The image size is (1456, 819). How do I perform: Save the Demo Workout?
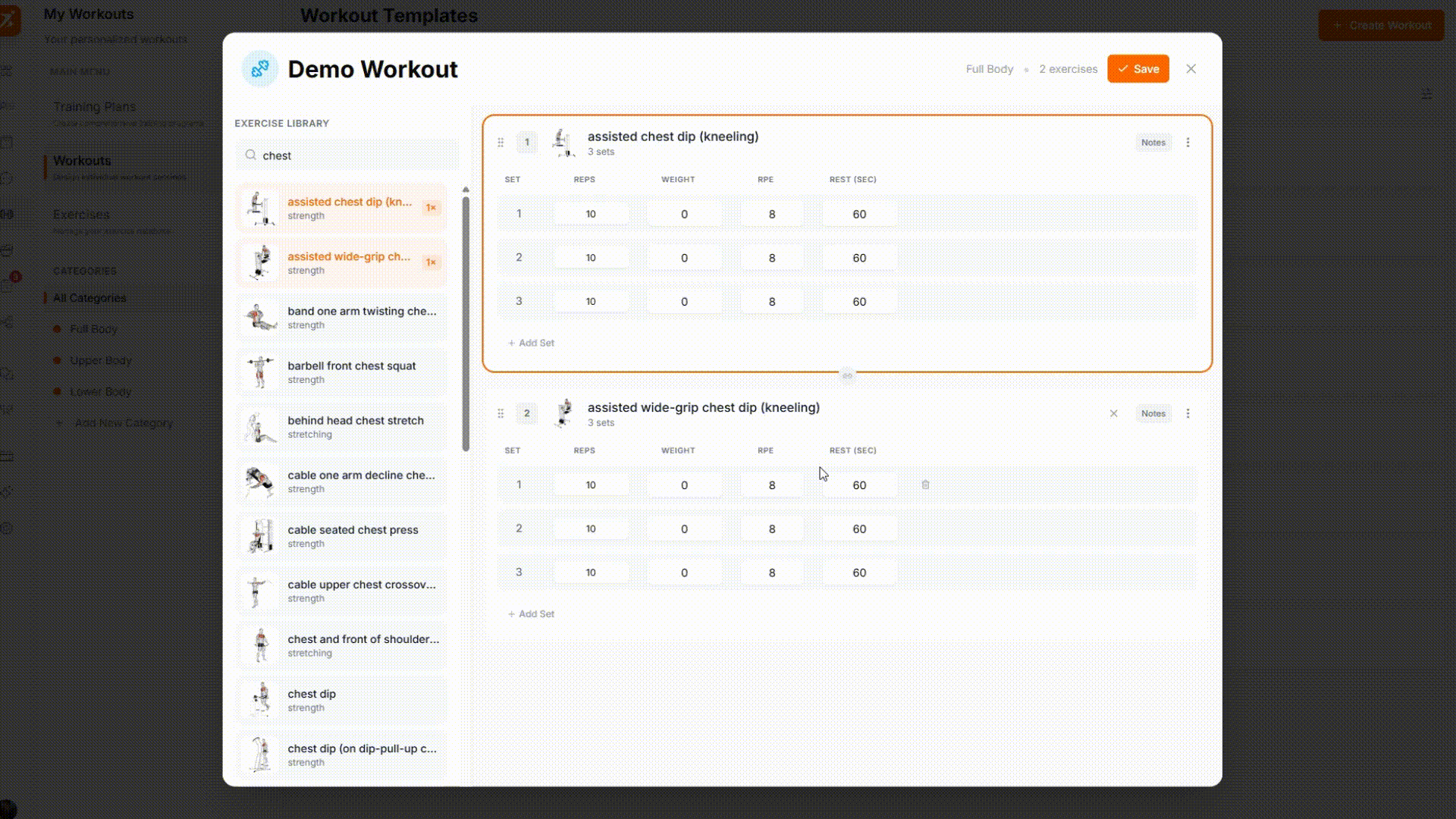[x=1137, y=68]
